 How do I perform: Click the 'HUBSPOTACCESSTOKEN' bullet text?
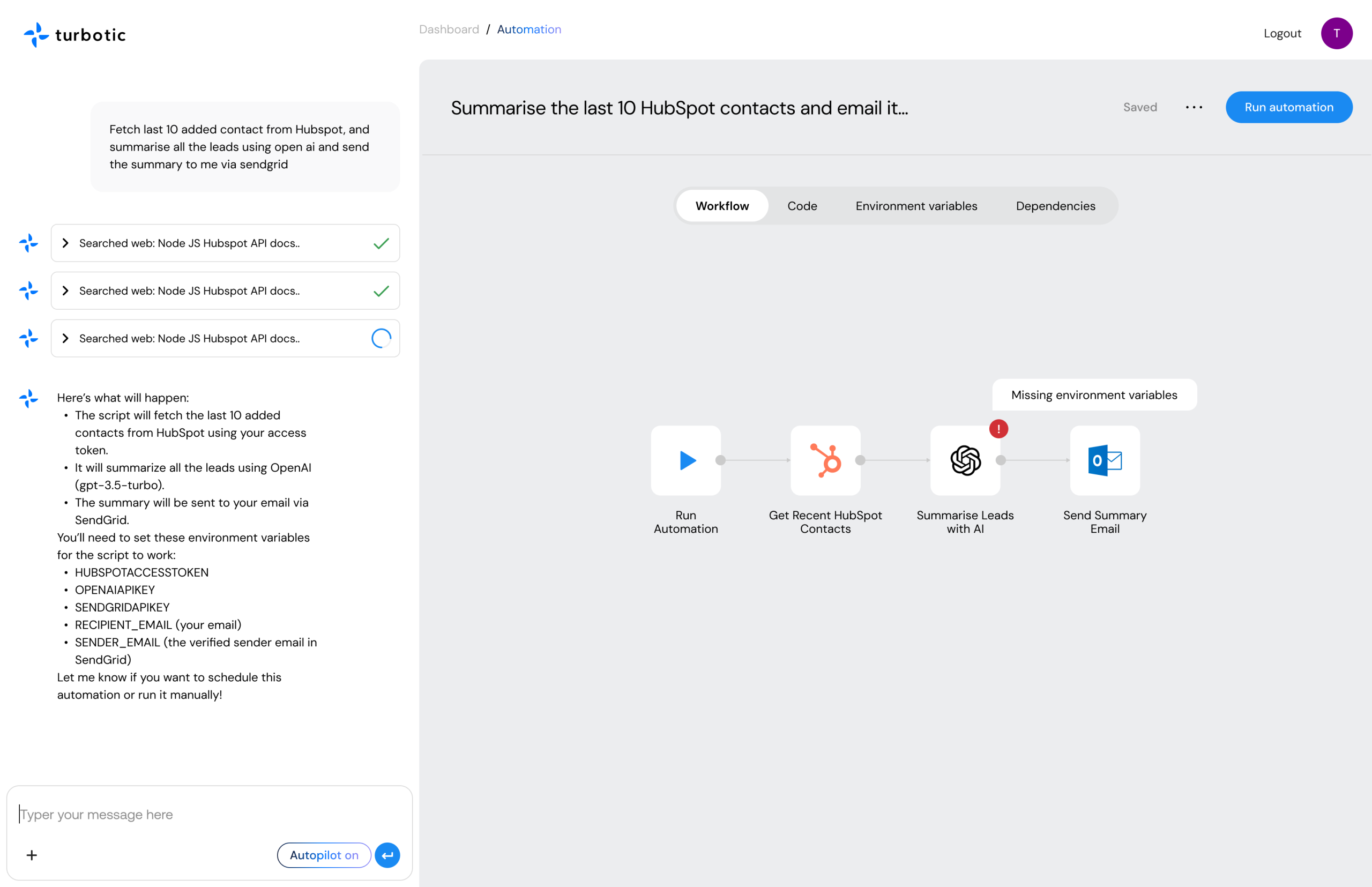tap(141, 572)
